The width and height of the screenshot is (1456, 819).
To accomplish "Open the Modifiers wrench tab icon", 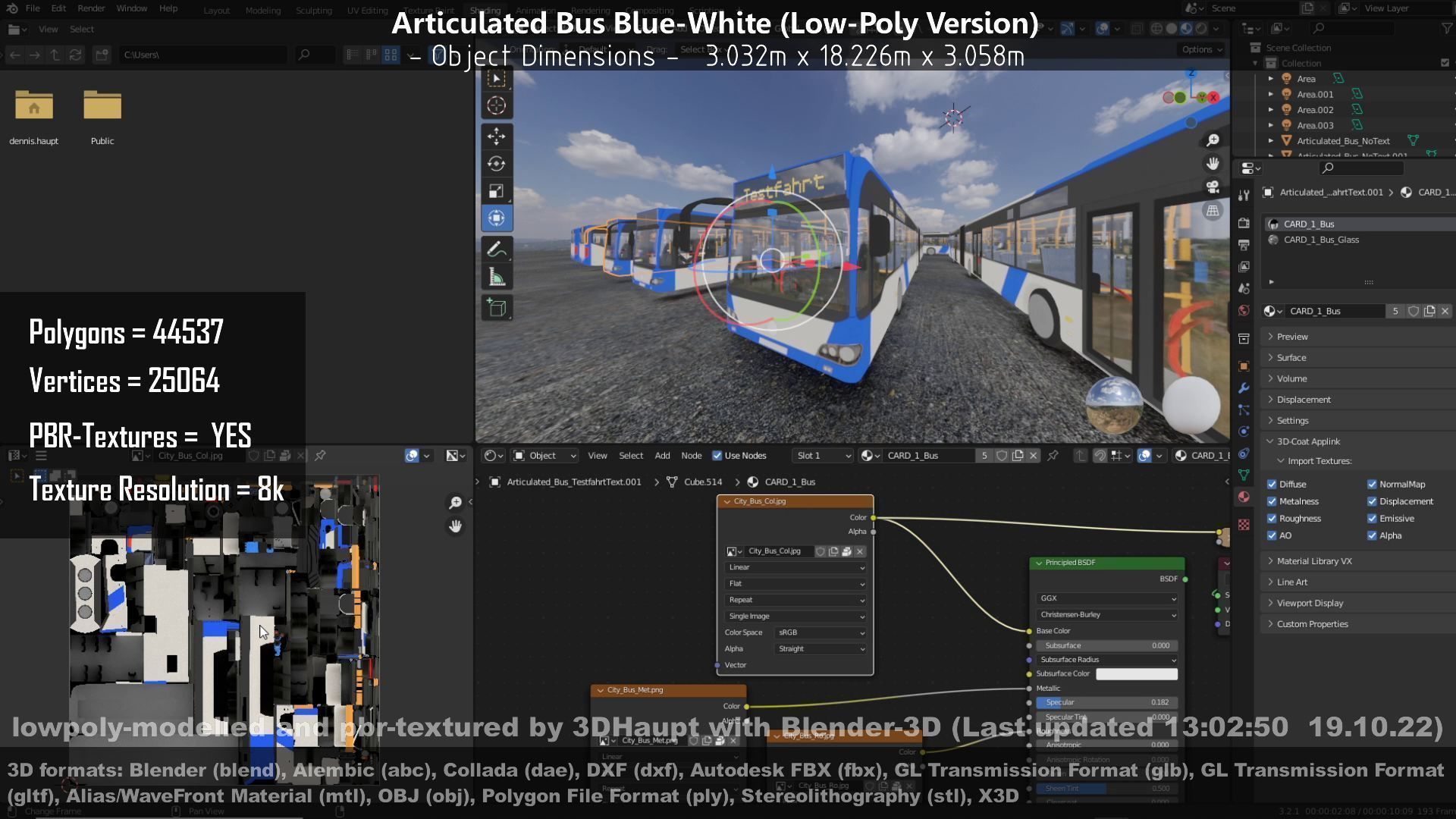I will pos(1244,388).
